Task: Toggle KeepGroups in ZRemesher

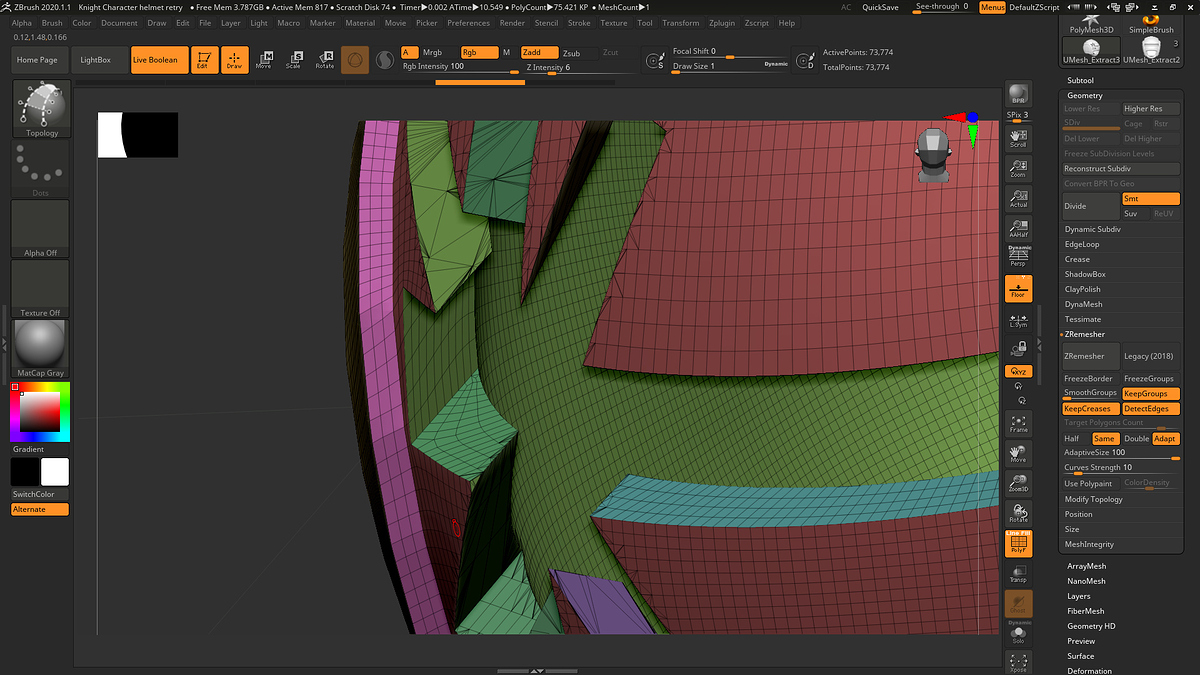Action: (x=1150, y=393)
